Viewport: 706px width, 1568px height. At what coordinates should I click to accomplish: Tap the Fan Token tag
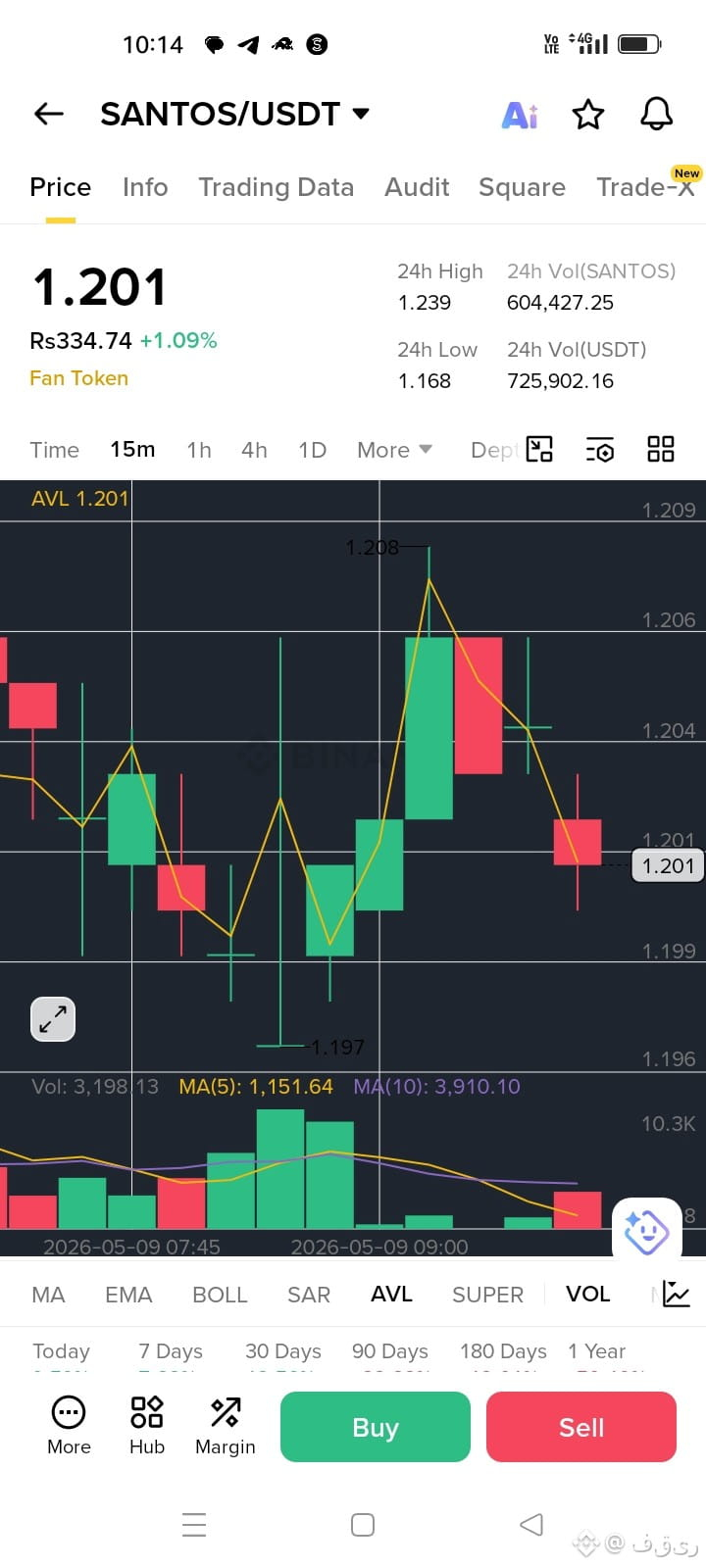click(x=78, y=378)
